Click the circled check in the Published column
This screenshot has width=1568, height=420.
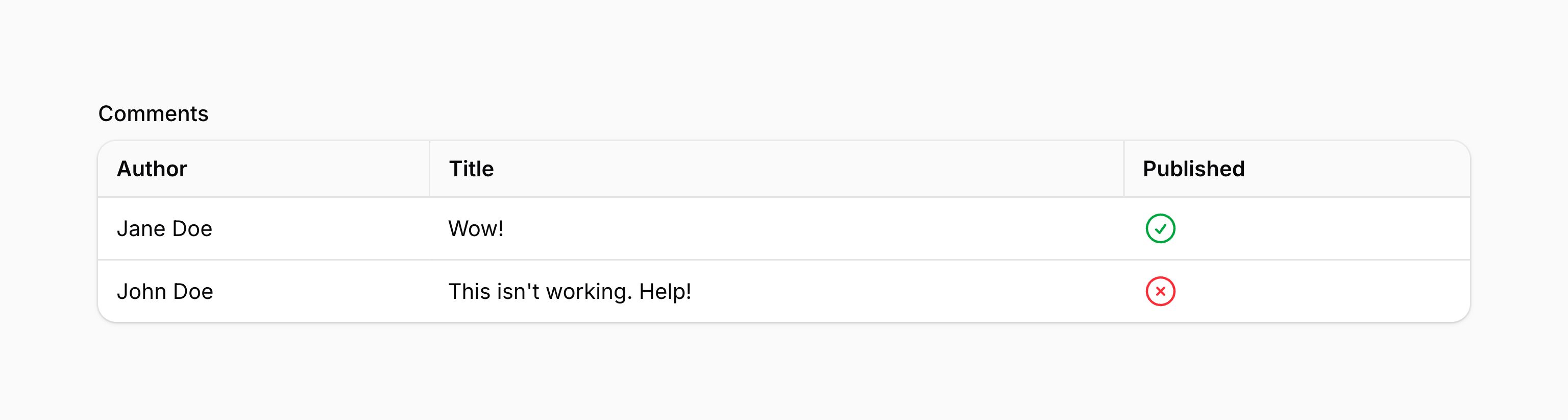(x=1160, y=228)
